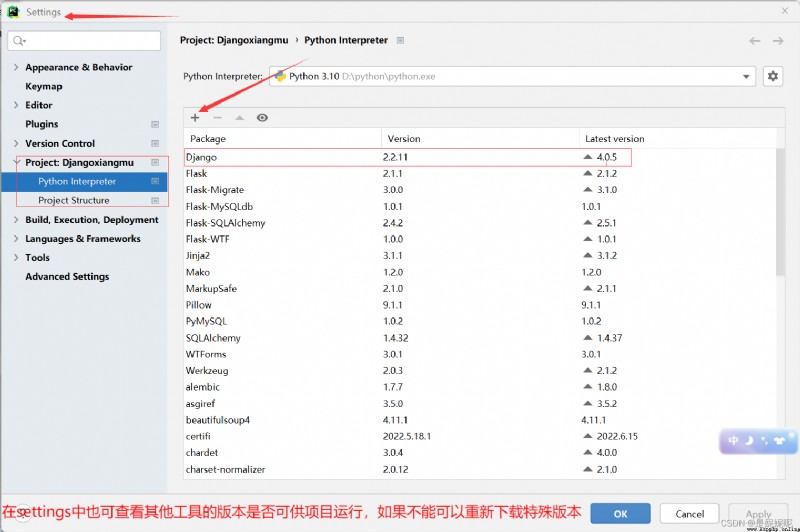
Task: Sort by the Version column header
Action: click(x=480, y=139)
